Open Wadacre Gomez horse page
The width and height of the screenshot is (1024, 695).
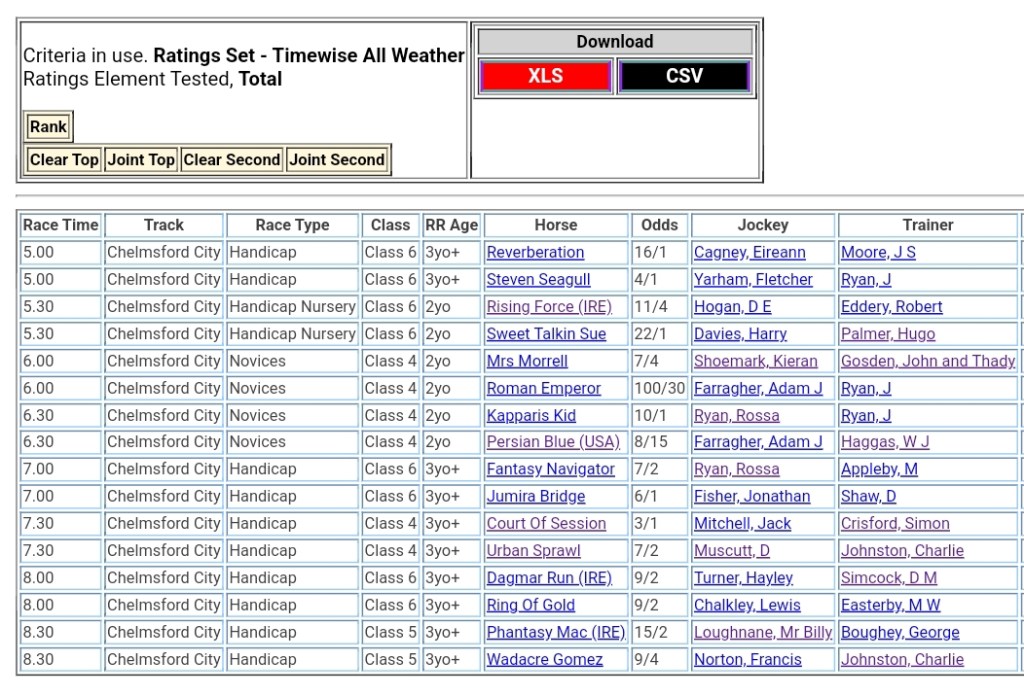coord(544,659)
